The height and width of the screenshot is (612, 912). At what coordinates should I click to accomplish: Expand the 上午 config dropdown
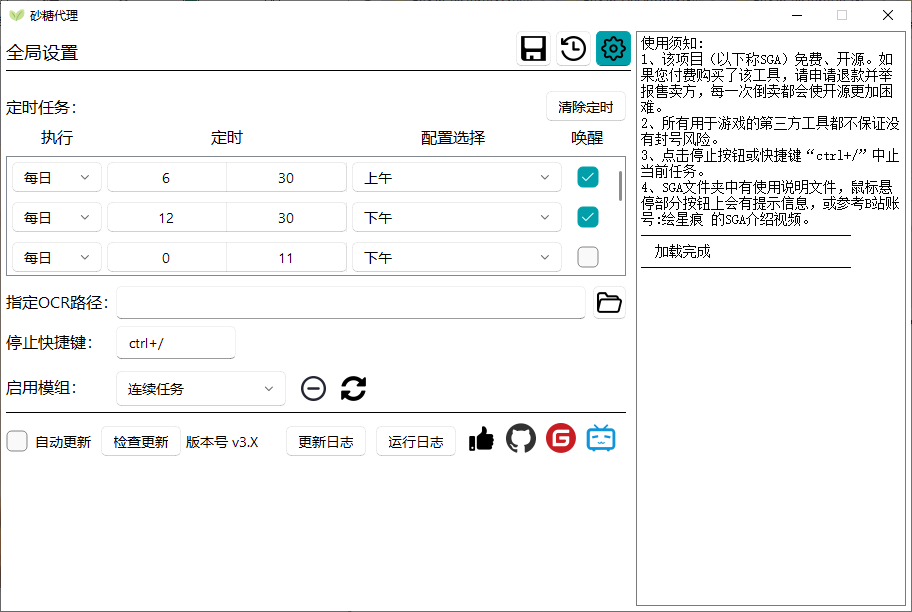coord(457,177)
